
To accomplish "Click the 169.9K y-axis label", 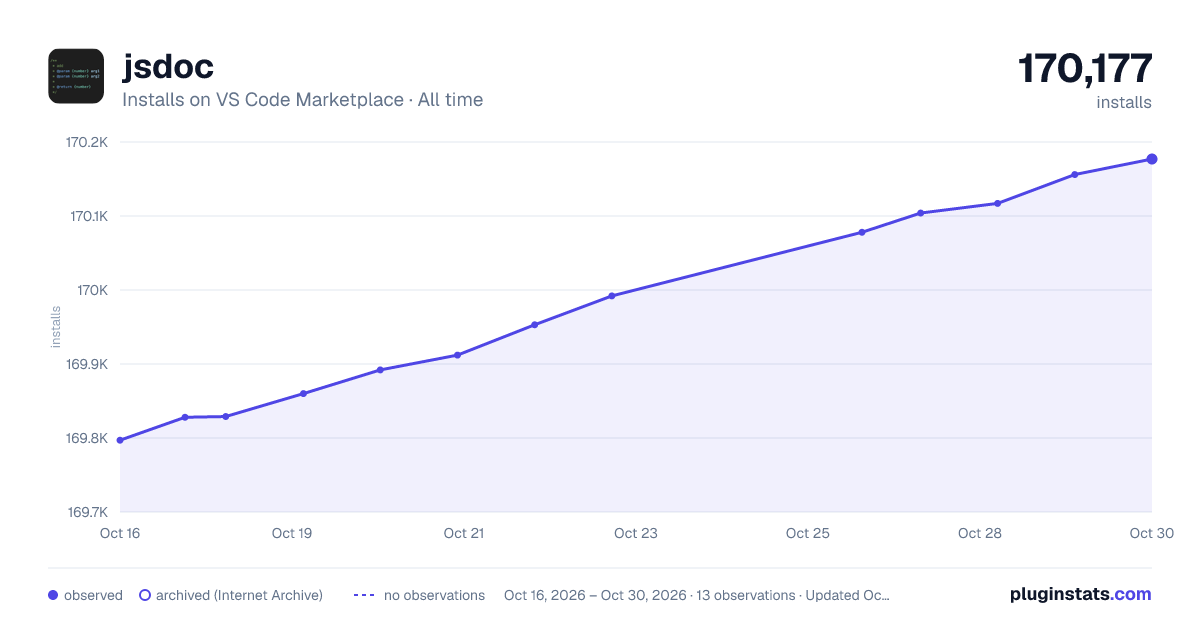I will [87, 364].
